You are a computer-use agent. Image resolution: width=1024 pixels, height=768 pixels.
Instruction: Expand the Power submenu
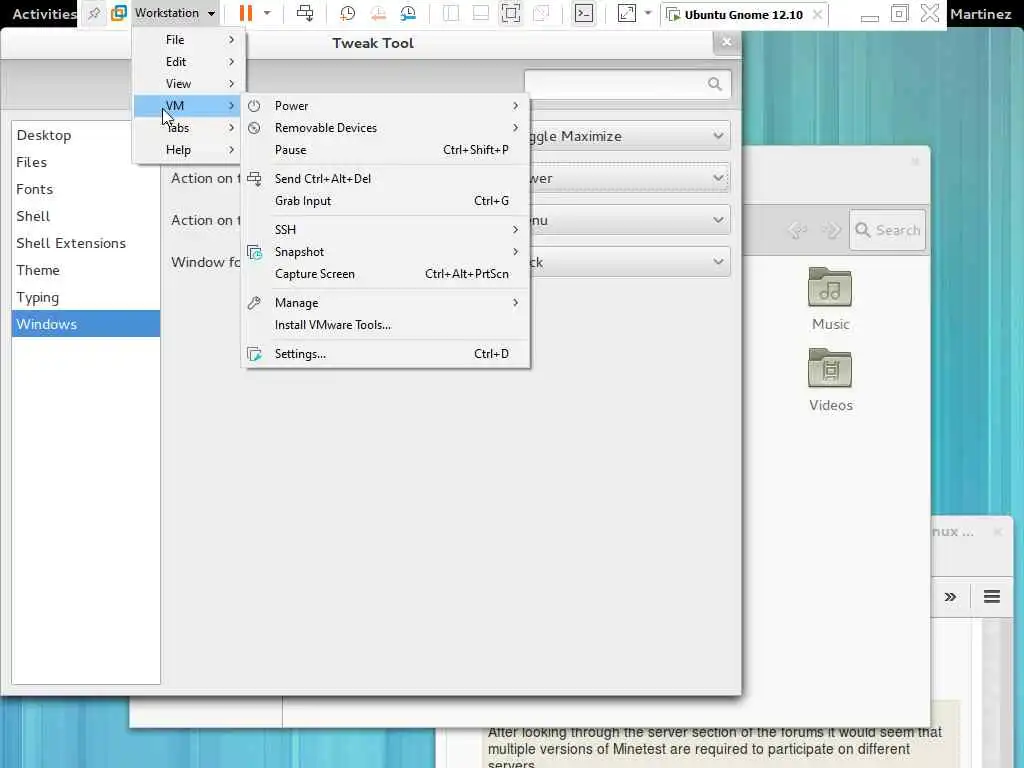(385, 106)
